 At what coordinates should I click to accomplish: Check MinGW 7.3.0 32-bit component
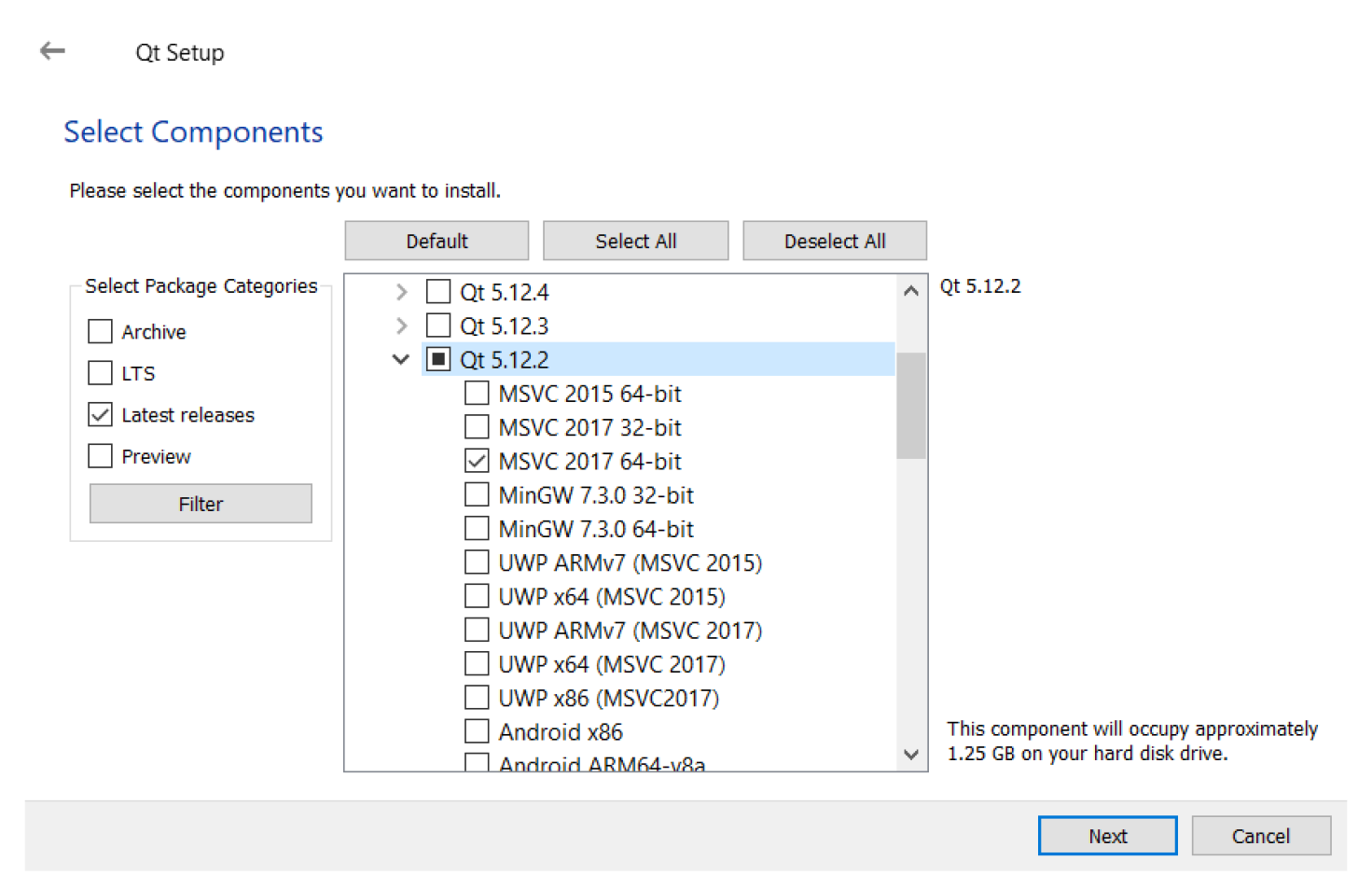pyautogui.click(x=477, y=494)
